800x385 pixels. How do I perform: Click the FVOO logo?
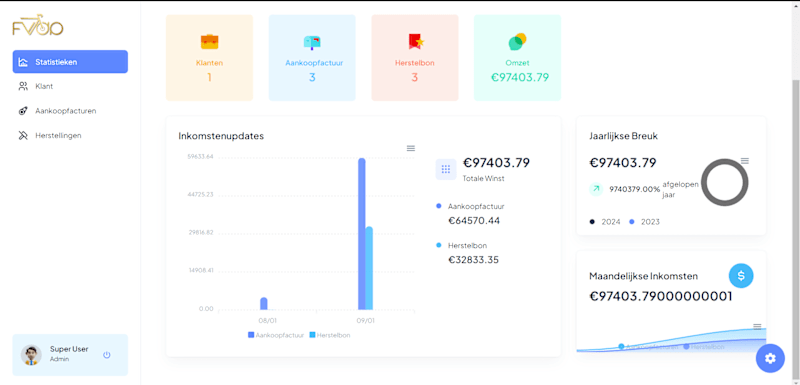(x=38, y=28)
